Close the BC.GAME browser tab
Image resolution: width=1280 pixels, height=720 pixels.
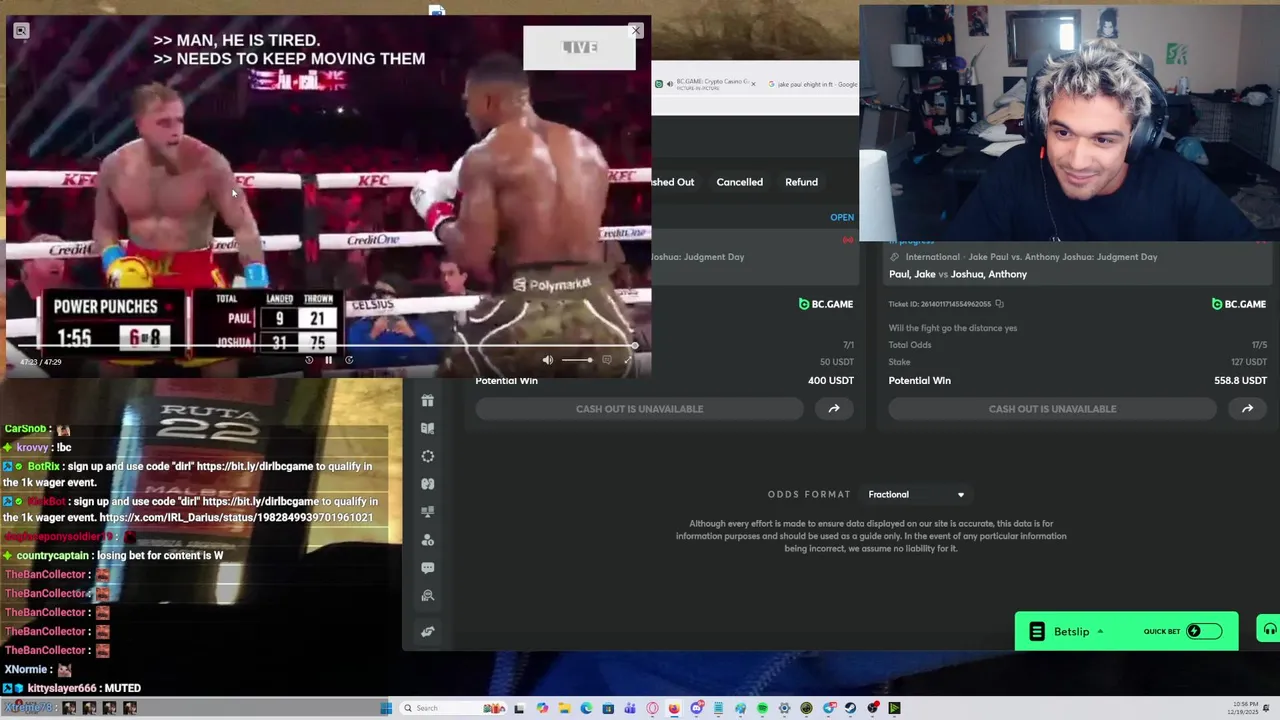pyautogui.click(x=753, y=84)
